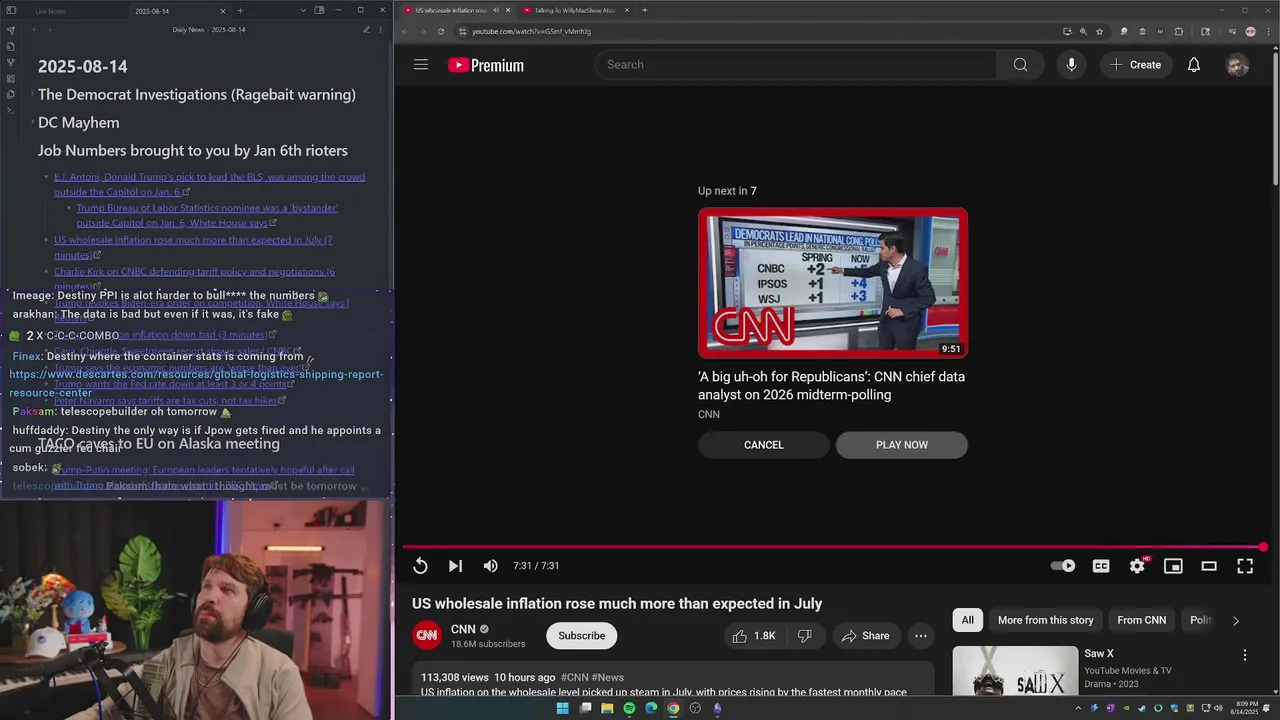Open a new Chrome browser tab
Screen dimensions: 1280x720
point(645,10)
